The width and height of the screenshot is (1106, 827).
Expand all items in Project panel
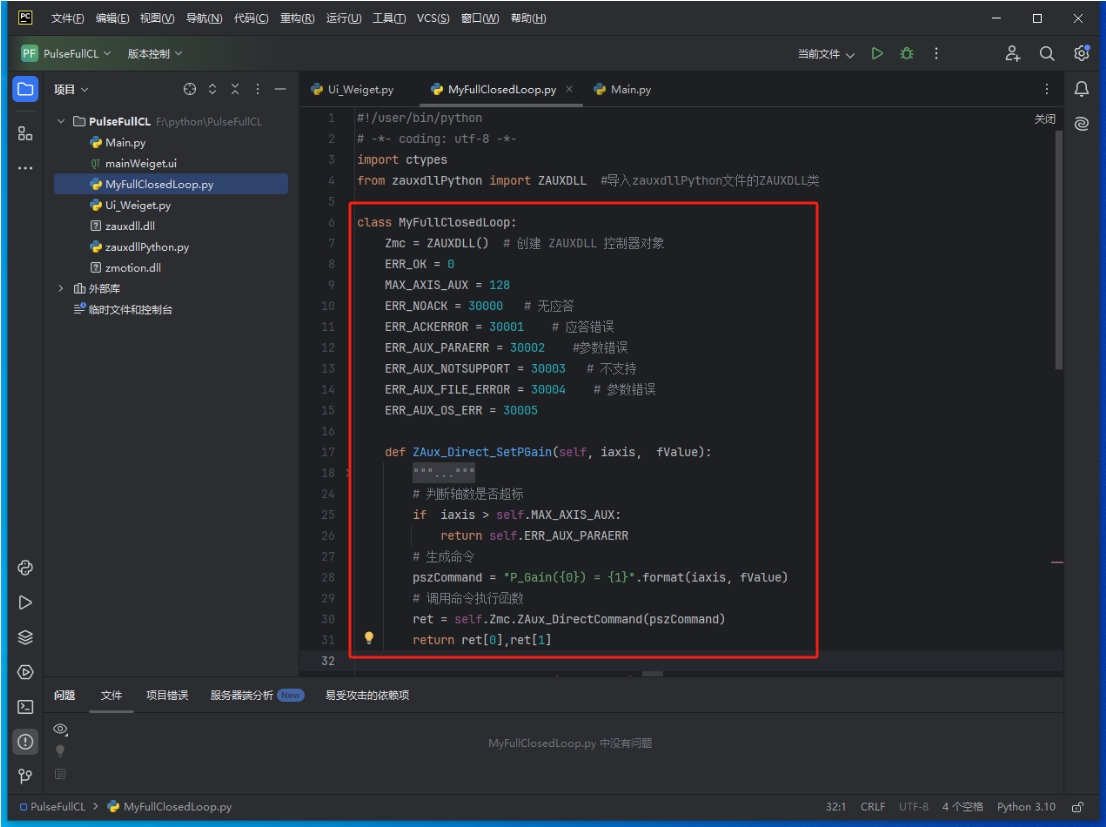click(212, 89)
